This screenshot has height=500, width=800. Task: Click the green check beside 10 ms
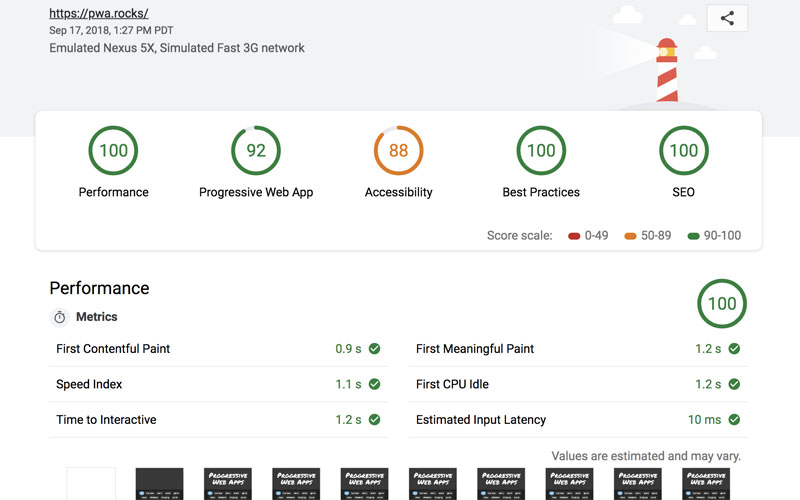pos(734,420)
